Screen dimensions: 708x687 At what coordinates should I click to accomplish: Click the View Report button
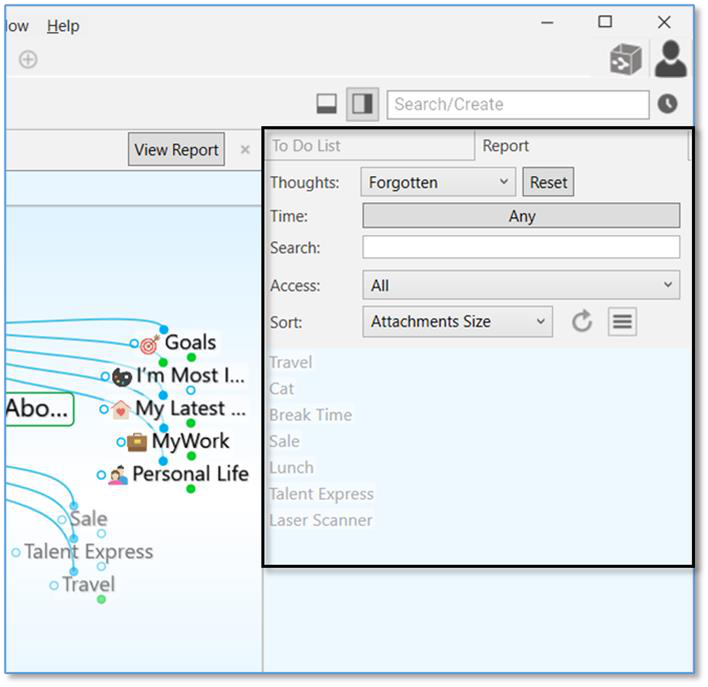coord(176,150)
